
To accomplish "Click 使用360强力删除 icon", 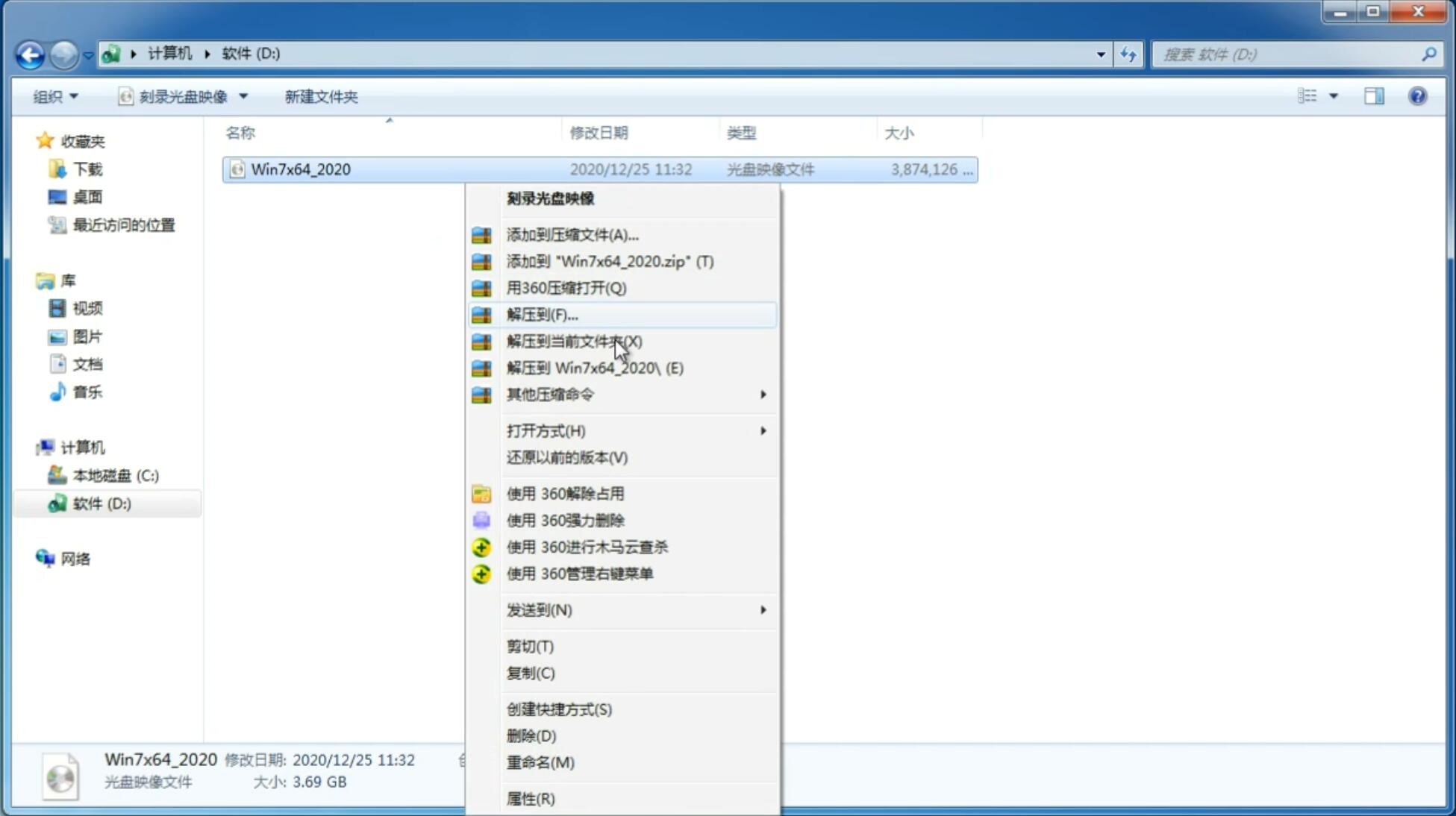I will click(x=482, y=520).
